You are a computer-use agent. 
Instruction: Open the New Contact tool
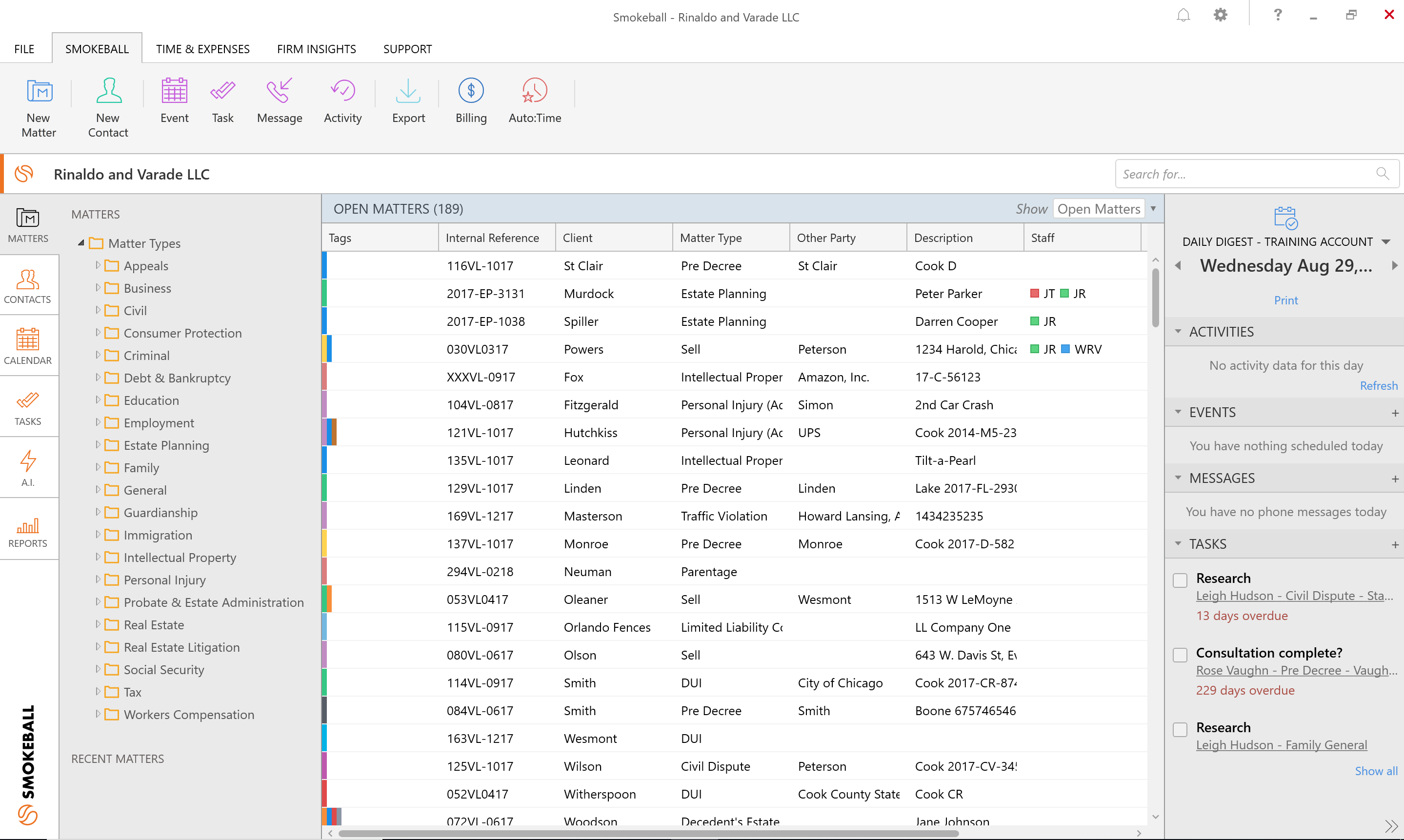pyautogui.click(x=108, y=91)
